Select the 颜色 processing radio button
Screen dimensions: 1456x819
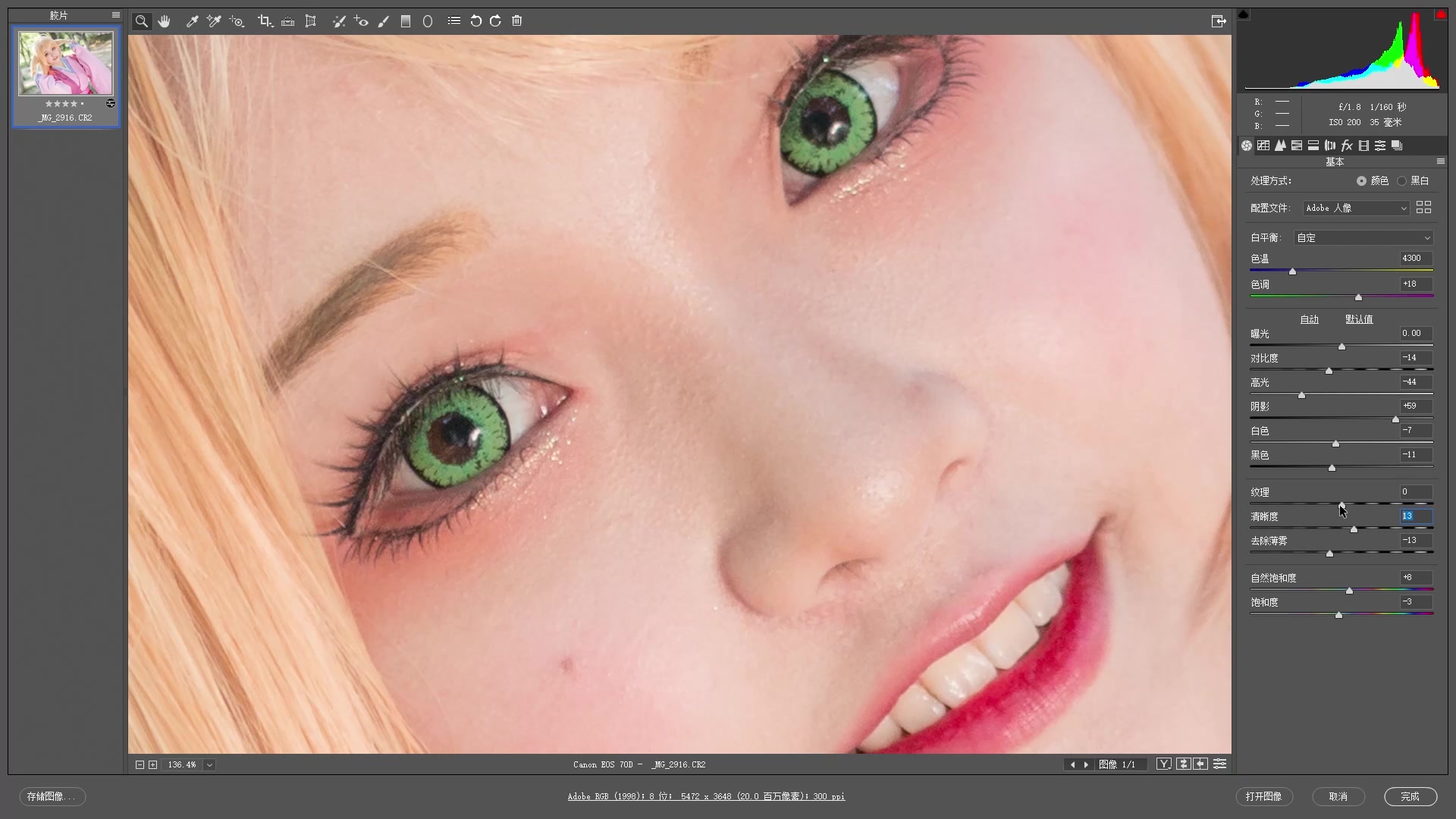(1361, 180)
